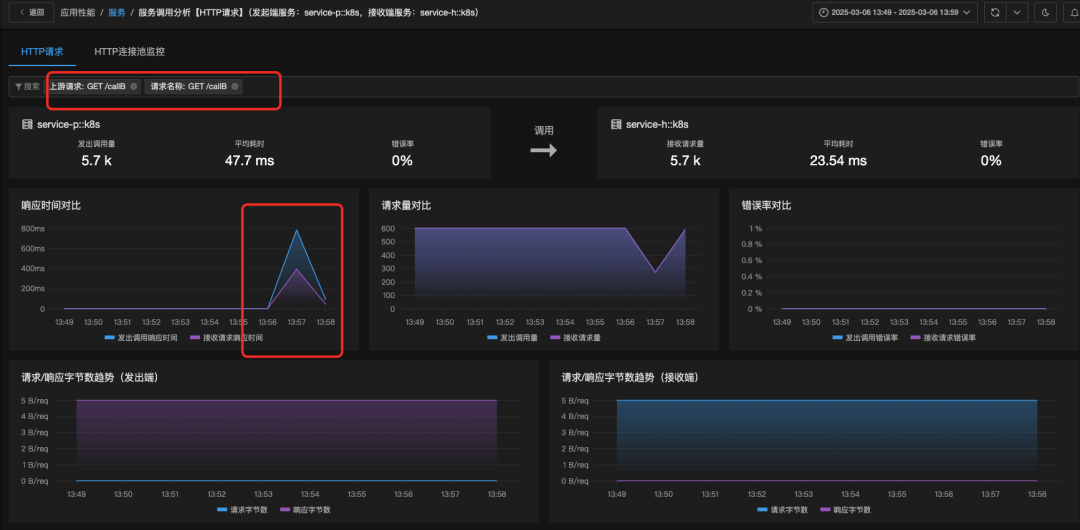Screen dimensions: 1080x530
Task: Toggle dark mode with the moon icon
Action: [x=1046, y=13]
